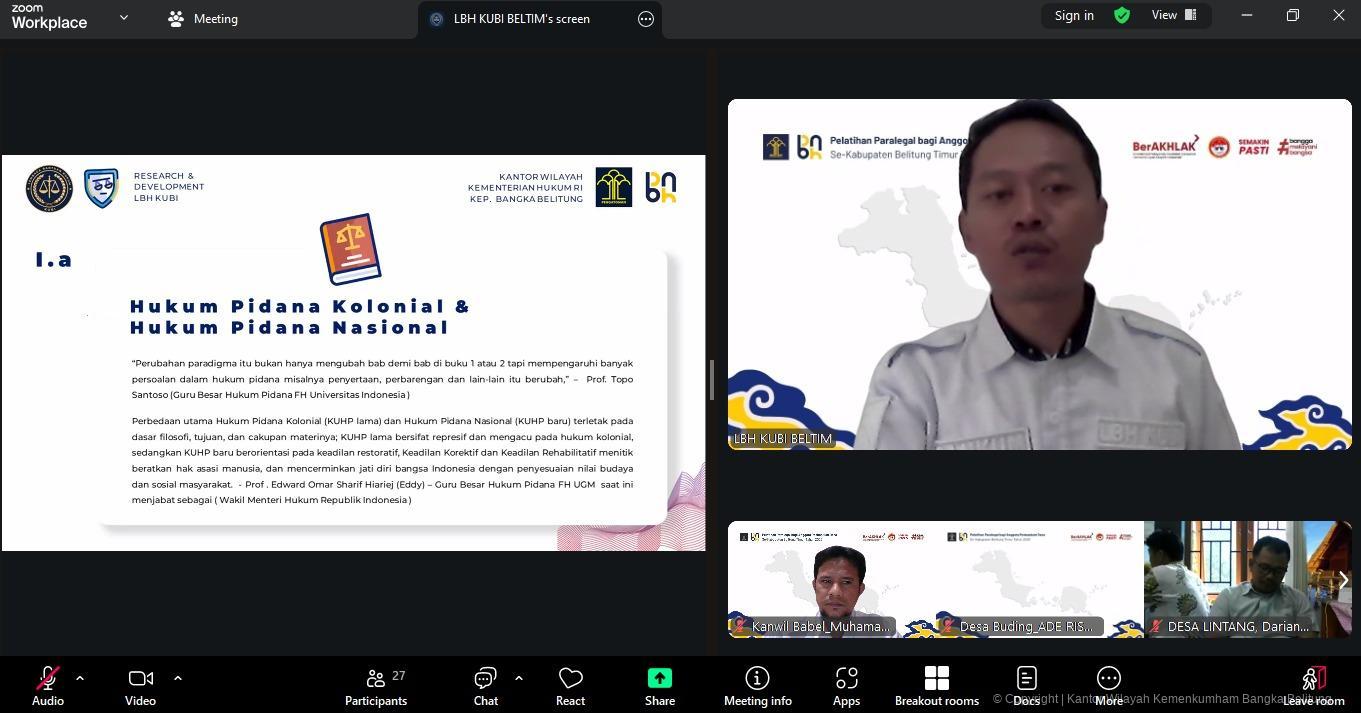
Task: Open the React emoji menu
Action: click(570, 686)
